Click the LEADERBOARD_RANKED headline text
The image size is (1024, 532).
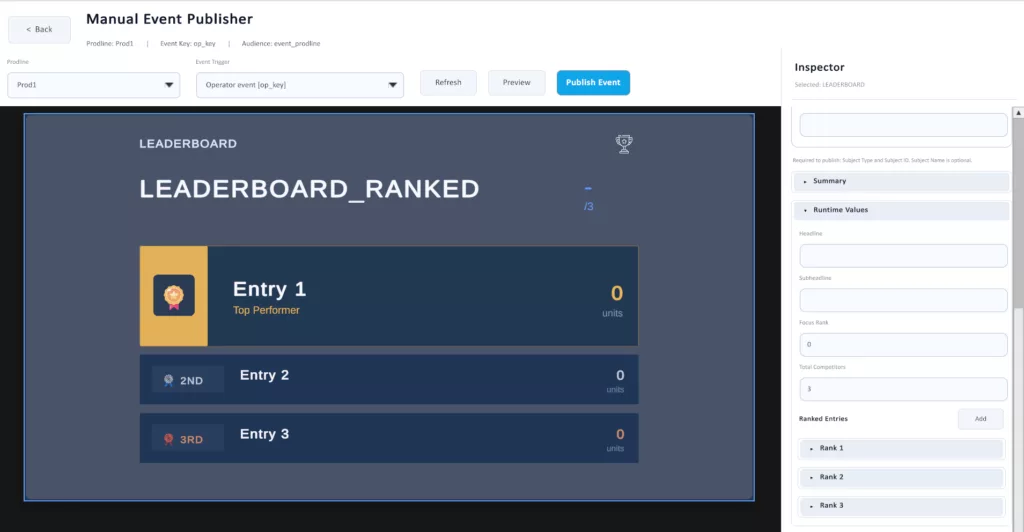[309, 189]
